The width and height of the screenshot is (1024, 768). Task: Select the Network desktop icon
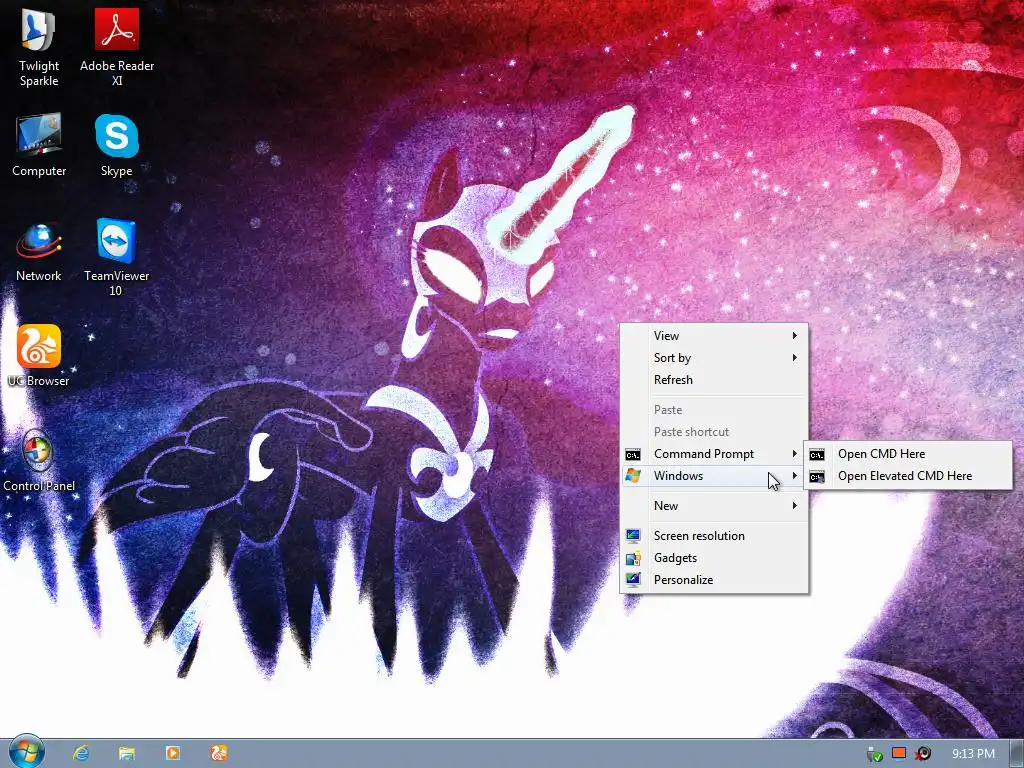coord(39,251)
